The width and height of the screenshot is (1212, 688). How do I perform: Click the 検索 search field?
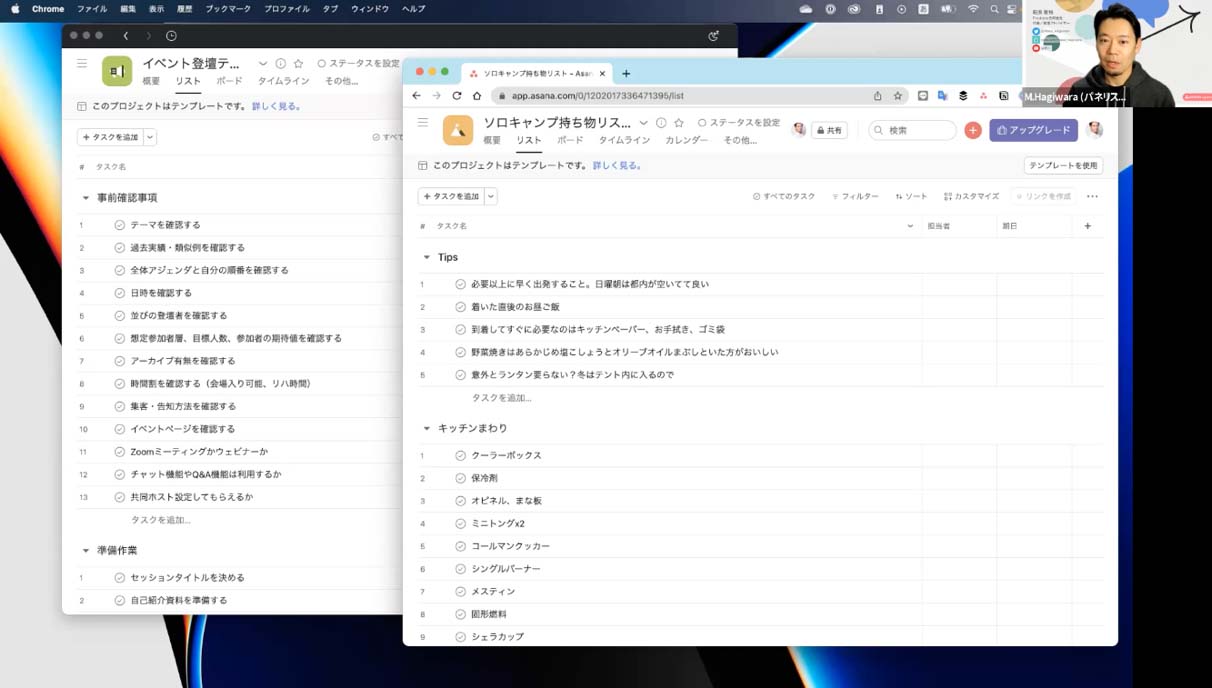point(913,130)
